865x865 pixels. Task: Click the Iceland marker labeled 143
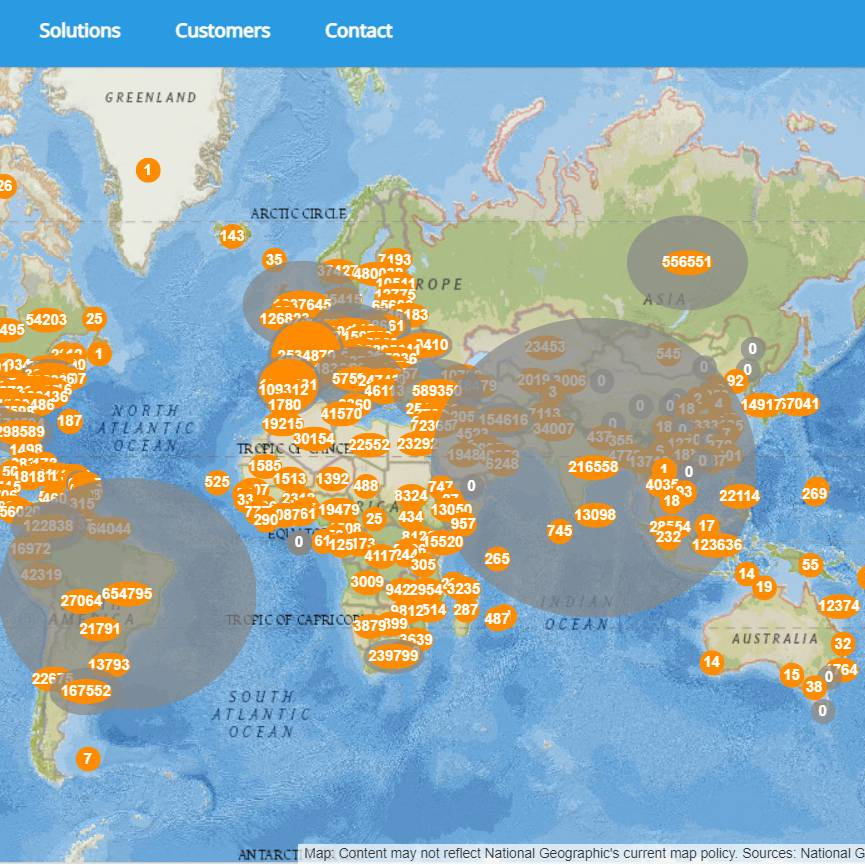(x=232, y=236)
